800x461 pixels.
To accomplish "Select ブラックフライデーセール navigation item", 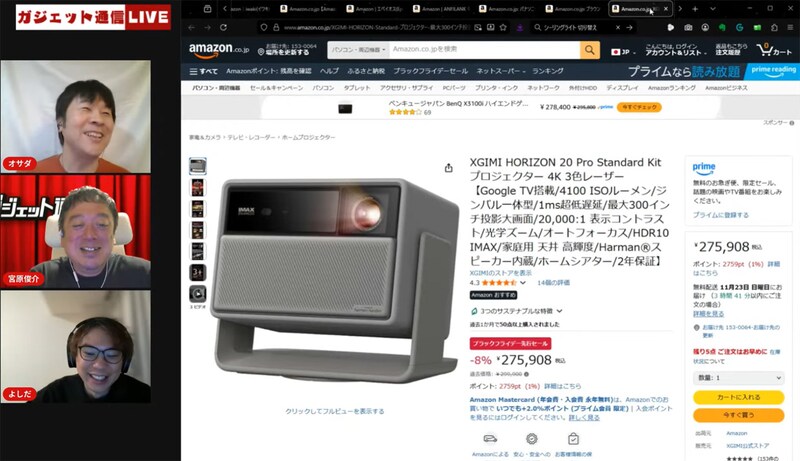I will point(430,71).
